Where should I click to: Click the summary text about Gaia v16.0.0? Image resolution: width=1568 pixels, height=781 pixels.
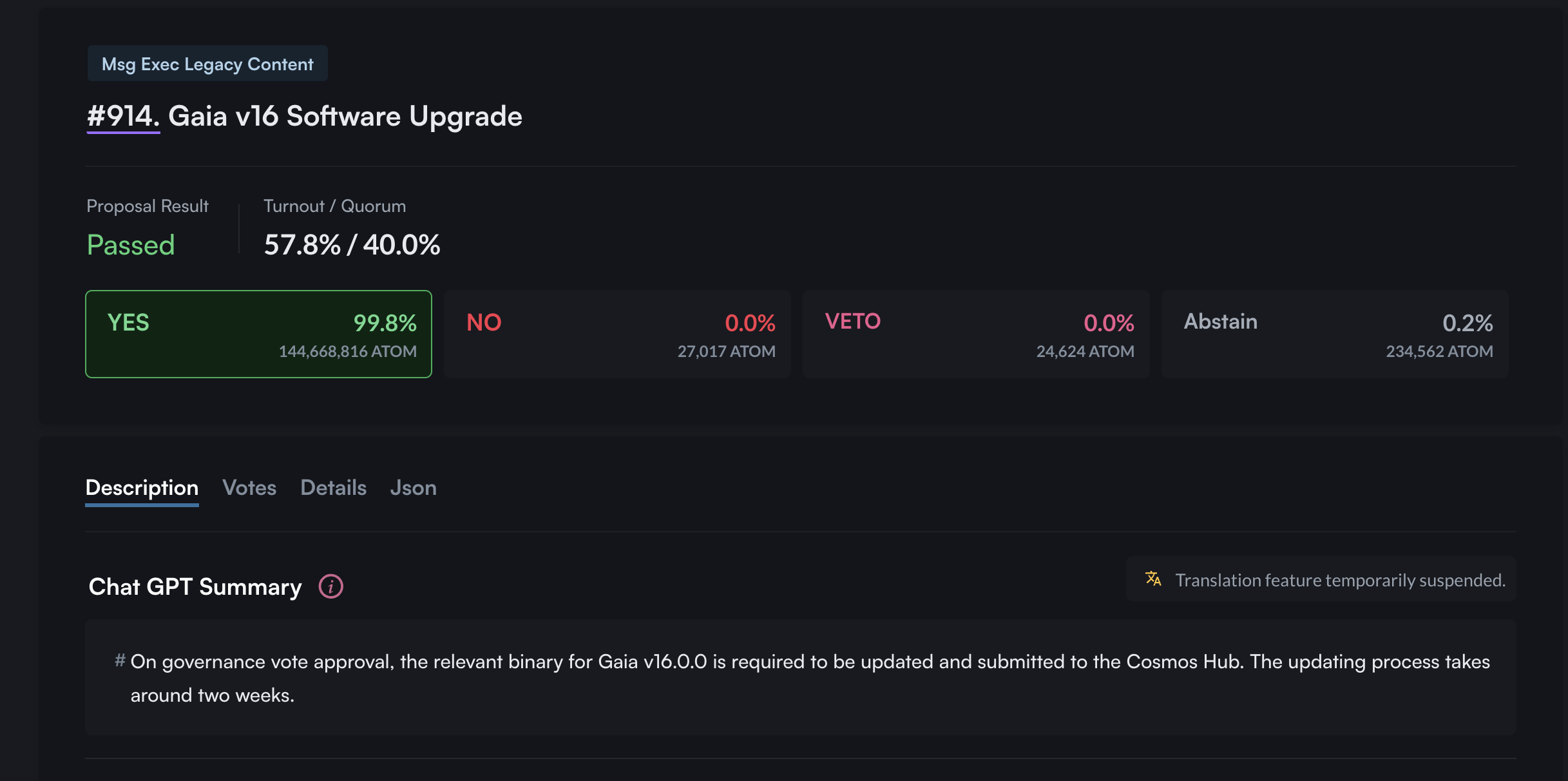(810, 662)
